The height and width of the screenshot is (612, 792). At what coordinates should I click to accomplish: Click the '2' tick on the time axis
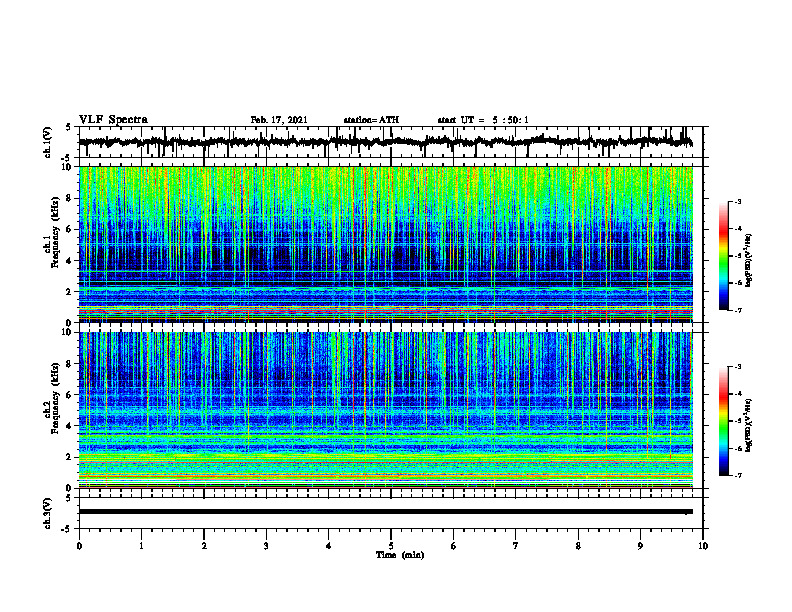pos(204,546)
